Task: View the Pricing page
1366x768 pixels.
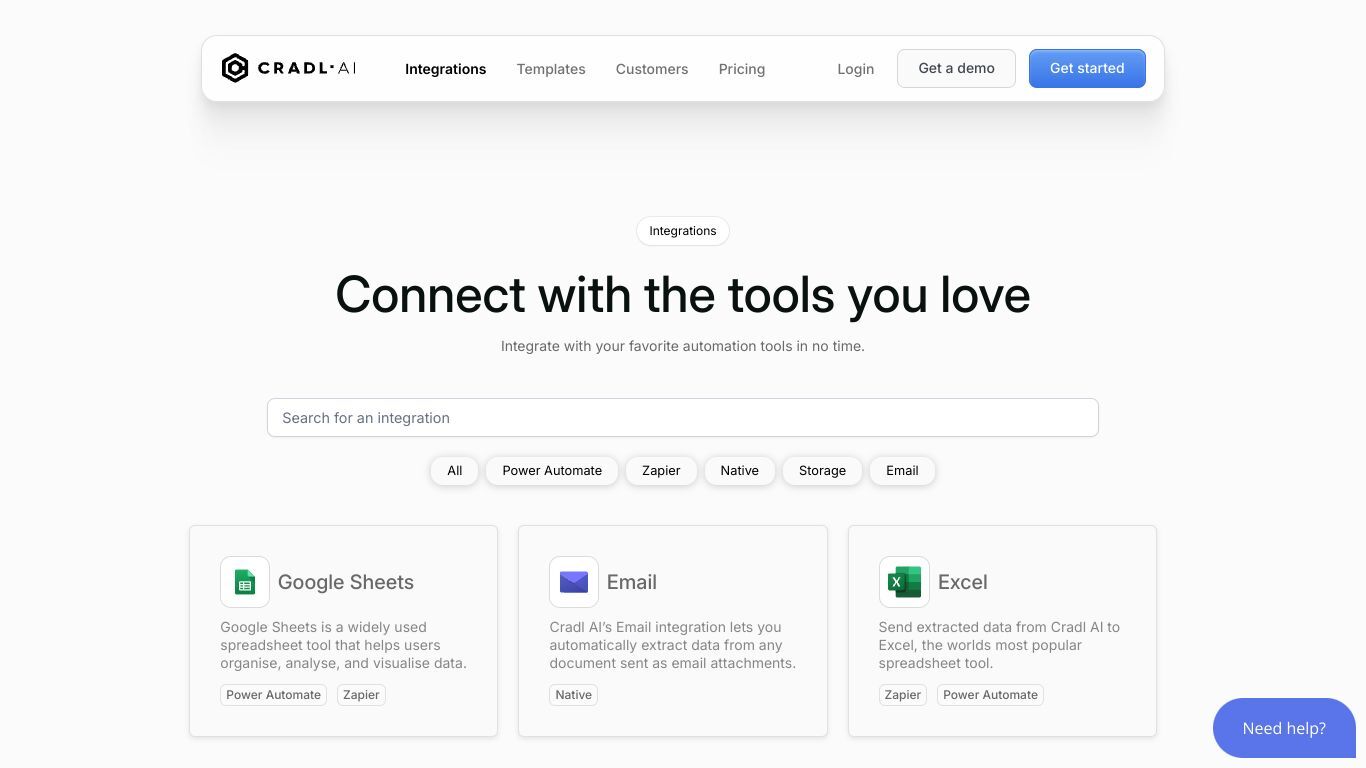Action: click(x=742, y=69)
